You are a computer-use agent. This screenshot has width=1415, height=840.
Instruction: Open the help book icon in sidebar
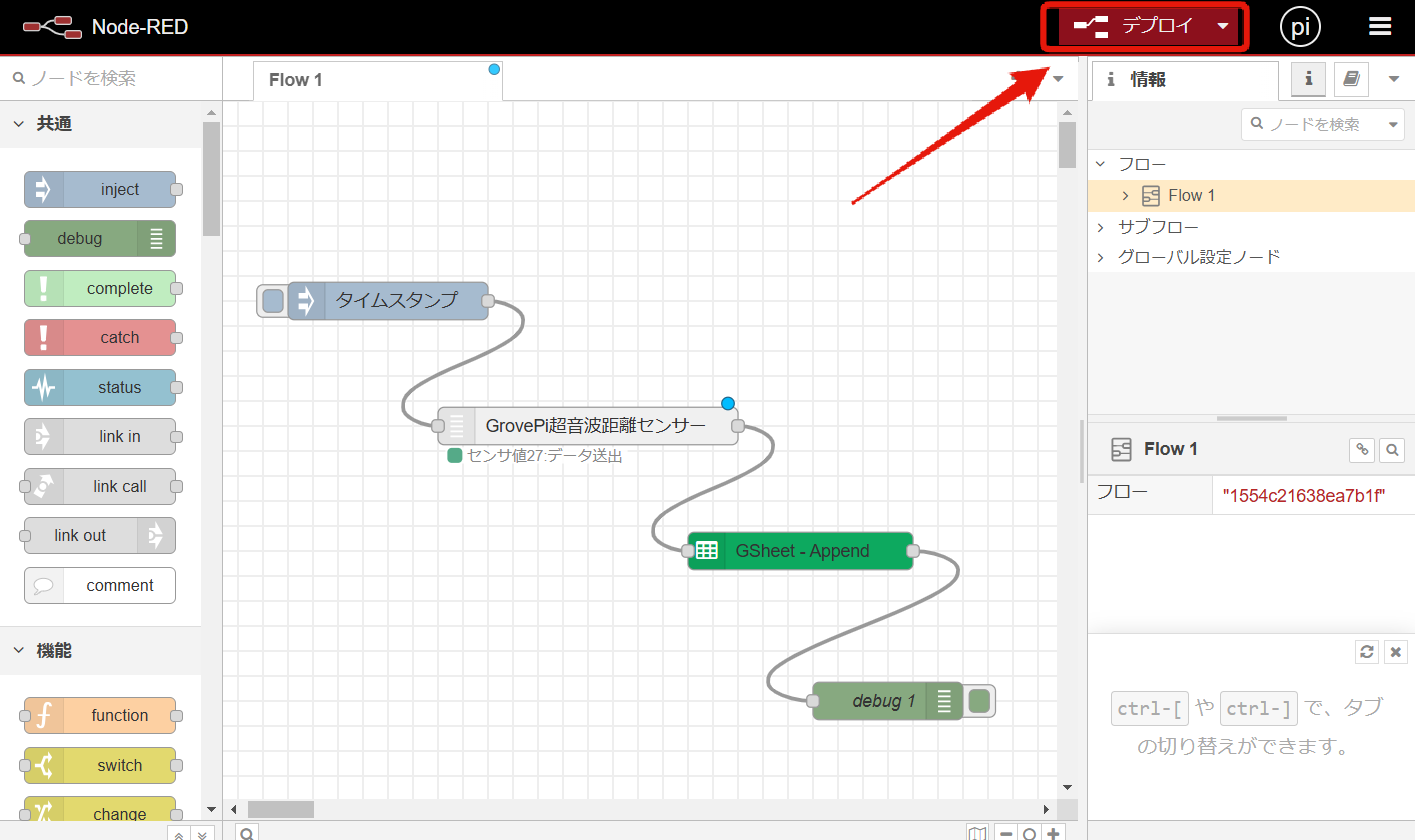pos(1351,79)
